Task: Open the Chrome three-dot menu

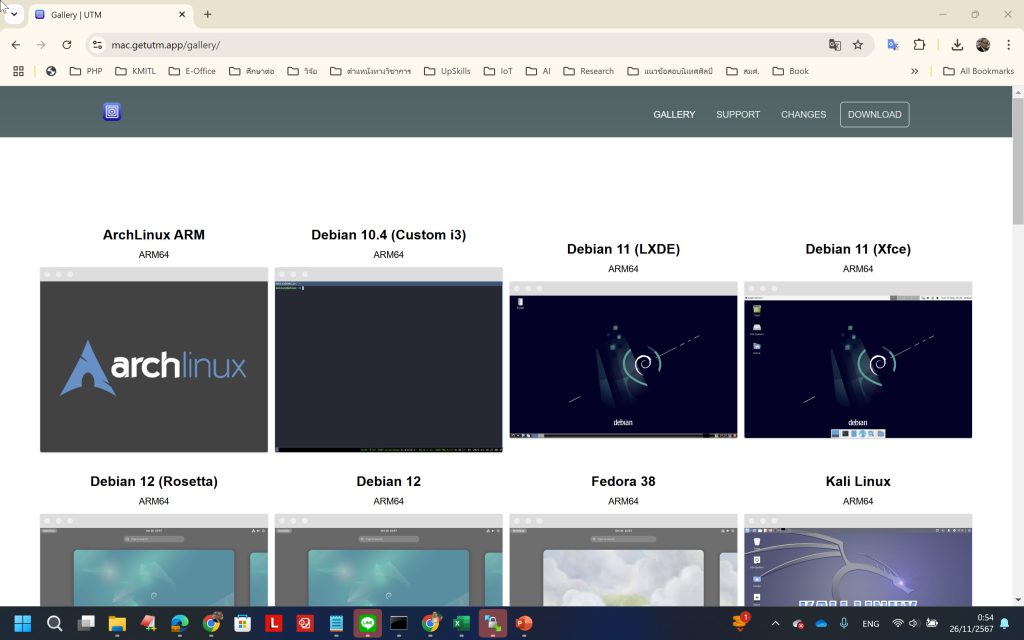Action: click(x=1008, y=45)
